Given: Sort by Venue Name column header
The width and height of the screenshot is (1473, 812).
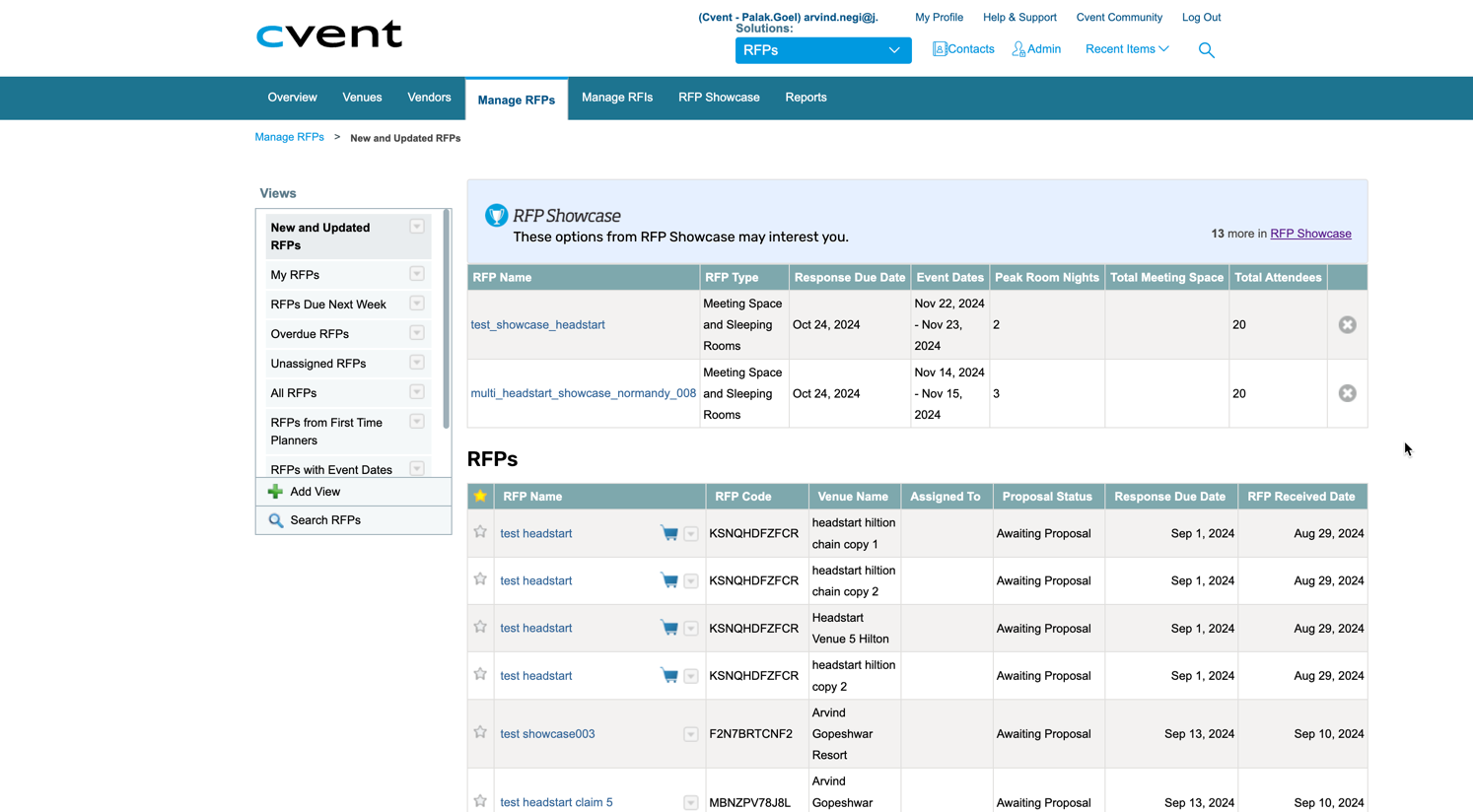Looking at the screenshot, I should coord(853,497).
